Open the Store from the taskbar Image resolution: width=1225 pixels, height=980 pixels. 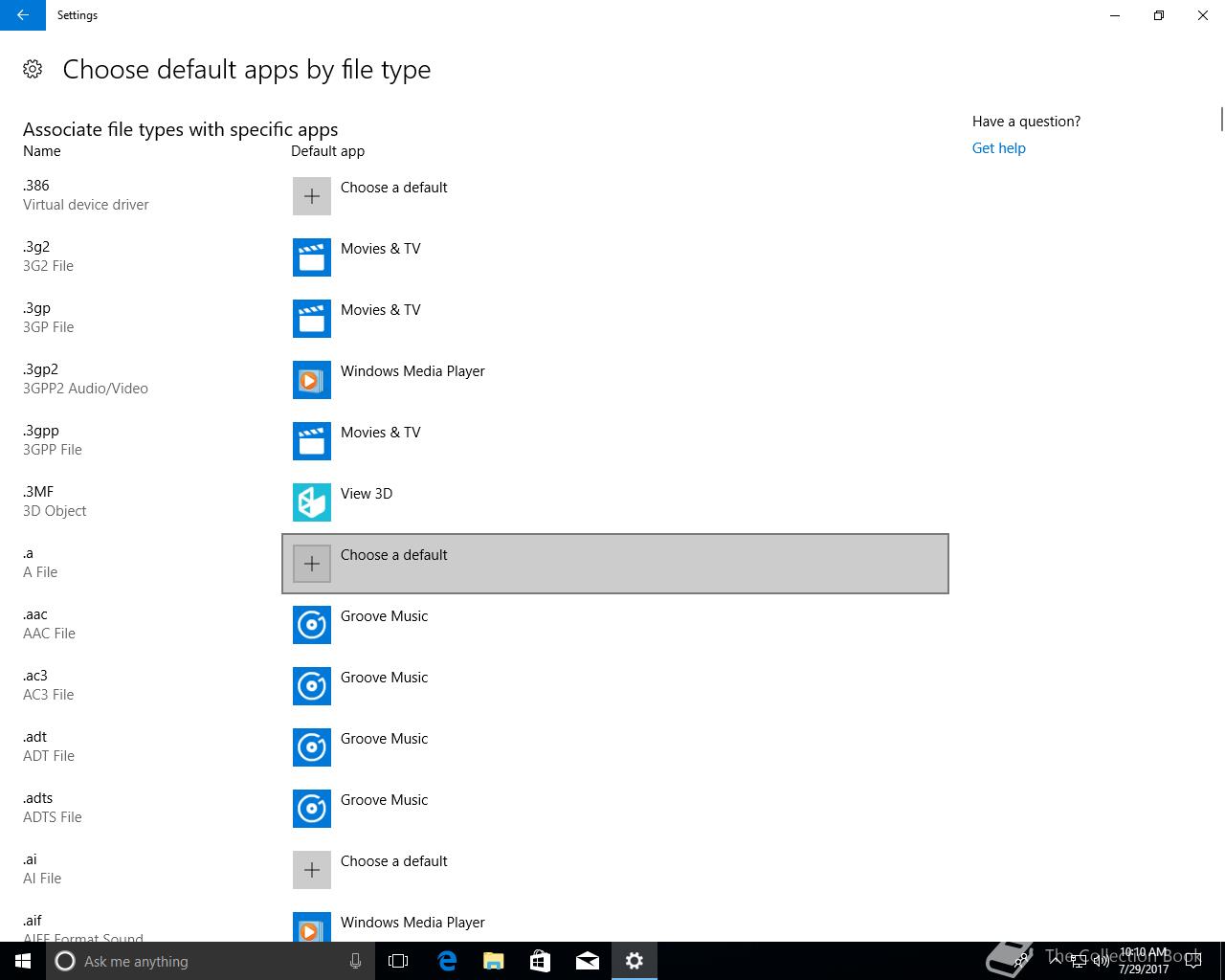pyautogui.click(x=541, y=961)
